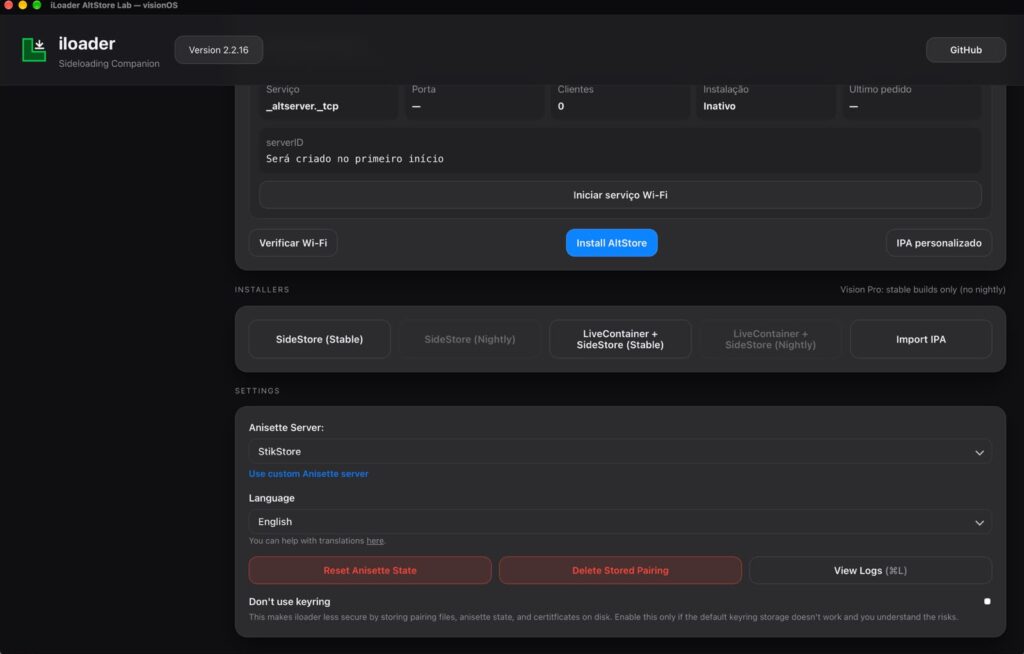Image resolution: width=1024 pixels, height=654 pixels.
Task: Open the Language dropdown showing English
Action: (620, 521)
